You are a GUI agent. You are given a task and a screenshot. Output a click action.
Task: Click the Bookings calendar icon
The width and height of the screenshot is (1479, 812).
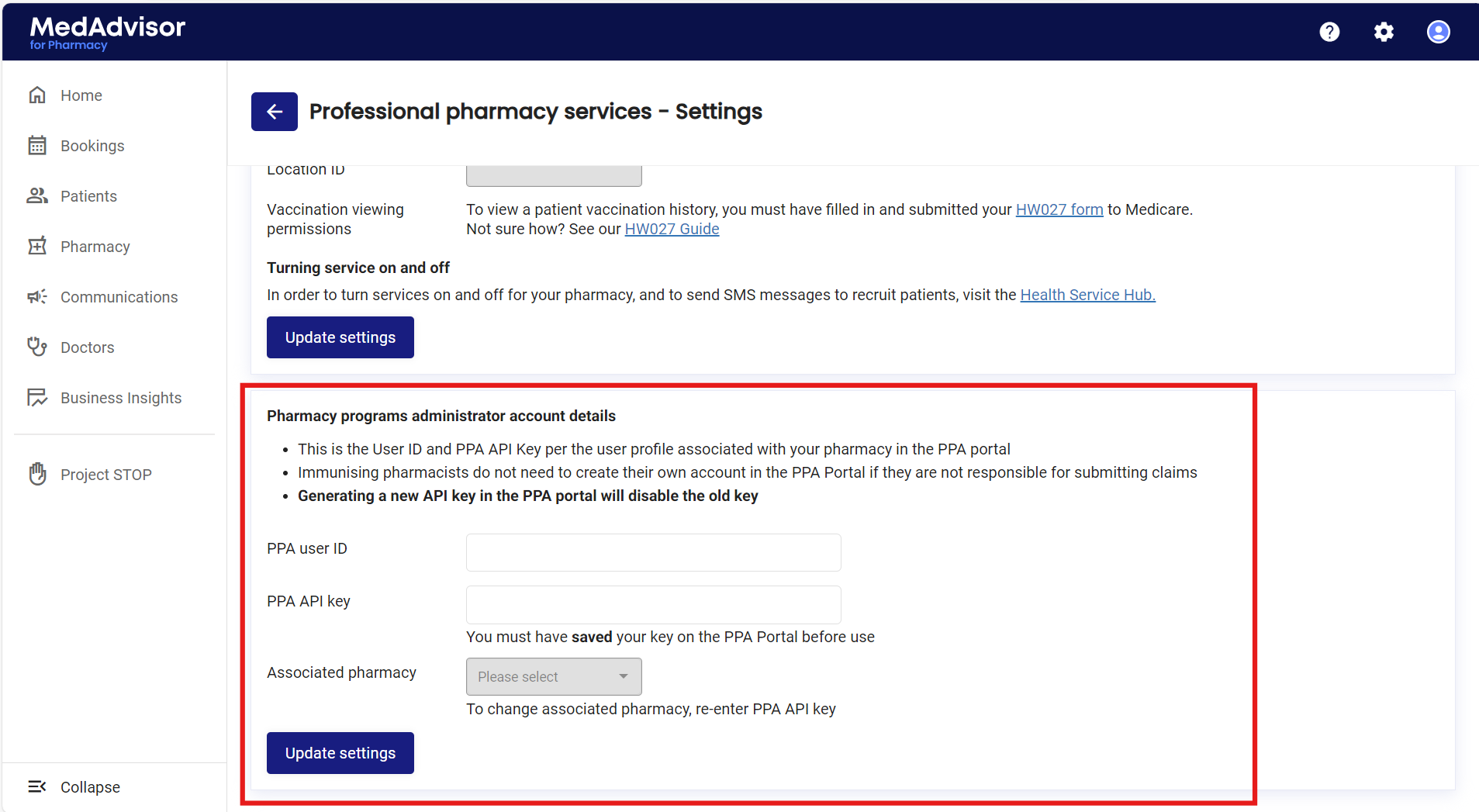(37, 146)
